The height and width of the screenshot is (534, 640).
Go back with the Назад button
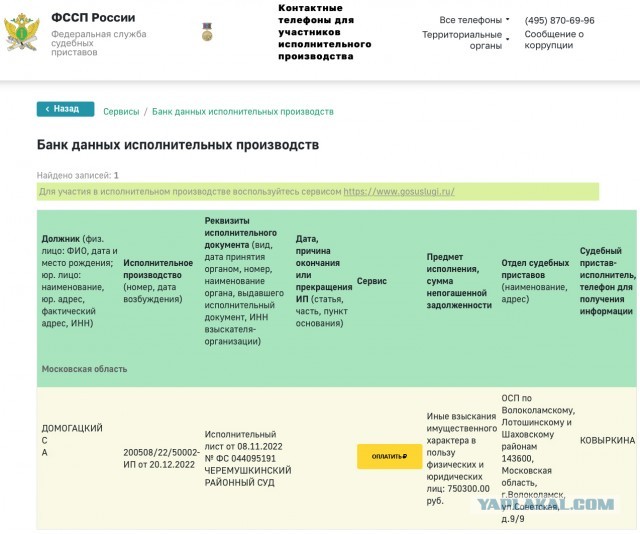(x=65, y=109)
